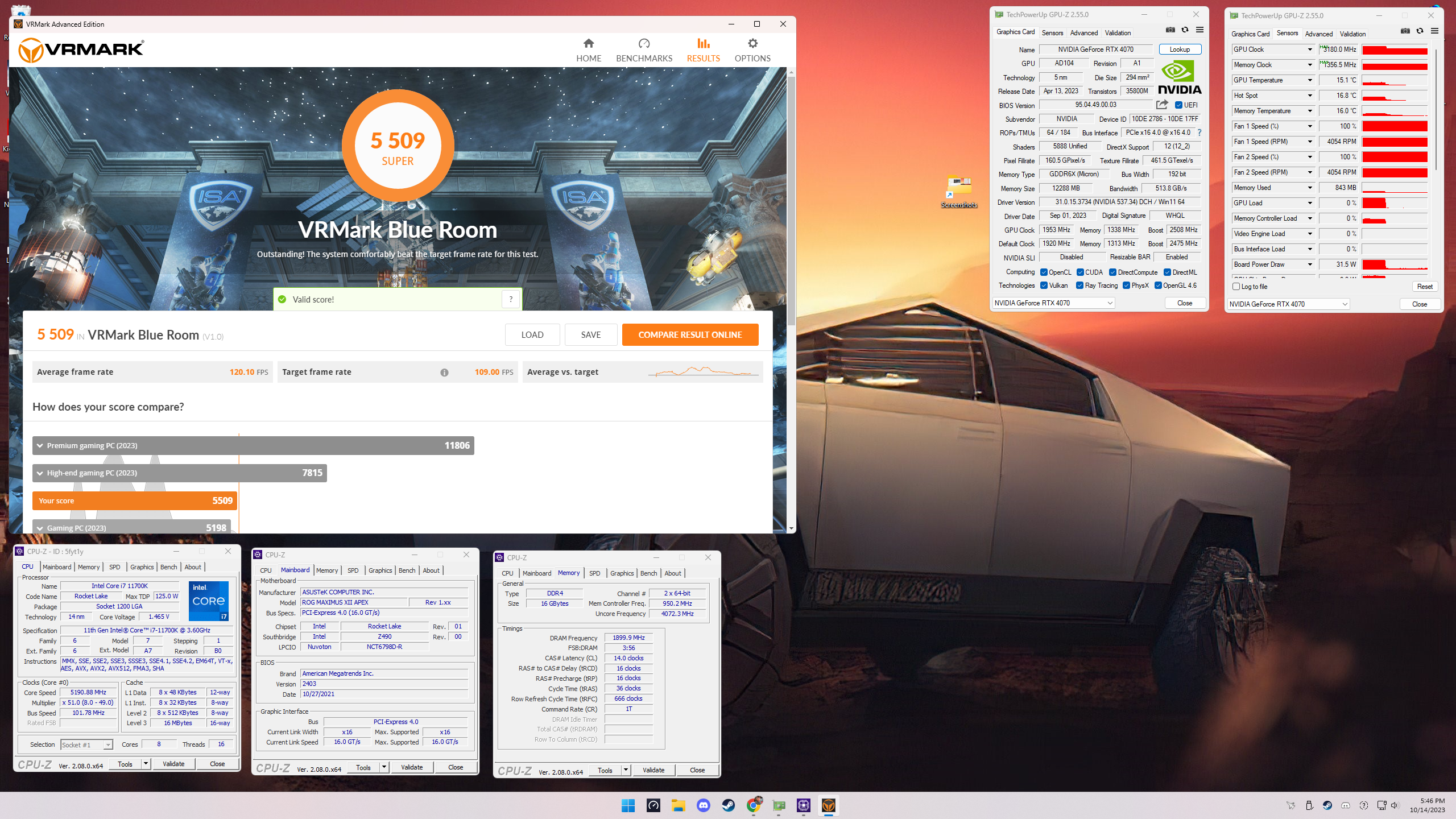Click the BIOS export share icon in GPU-Z
This screenshot has width=1456, height=819.
pos(1162,105)
